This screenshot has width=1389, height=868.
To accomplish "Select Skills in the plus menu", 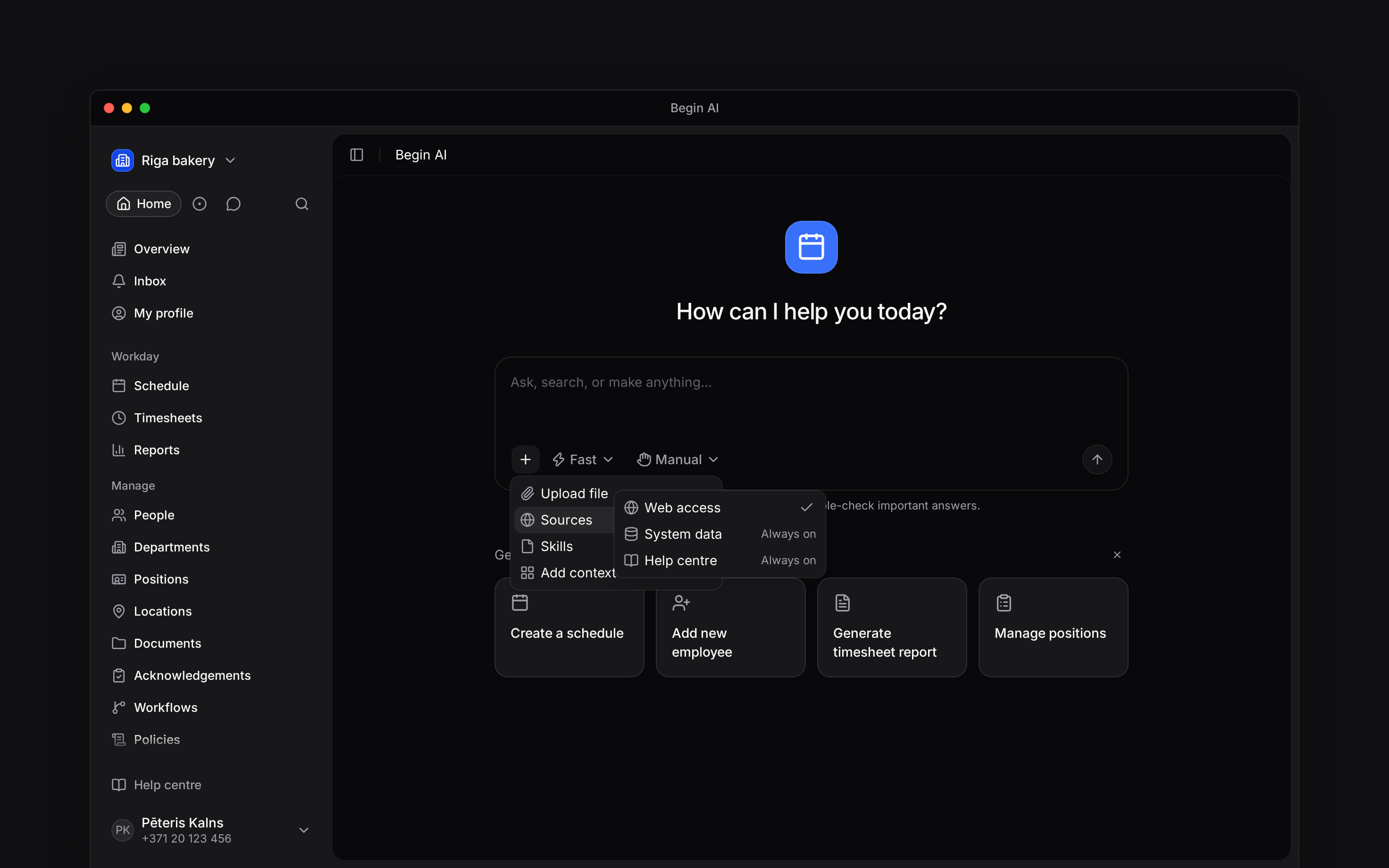I will pyautogui.click(x=564, y=547).
